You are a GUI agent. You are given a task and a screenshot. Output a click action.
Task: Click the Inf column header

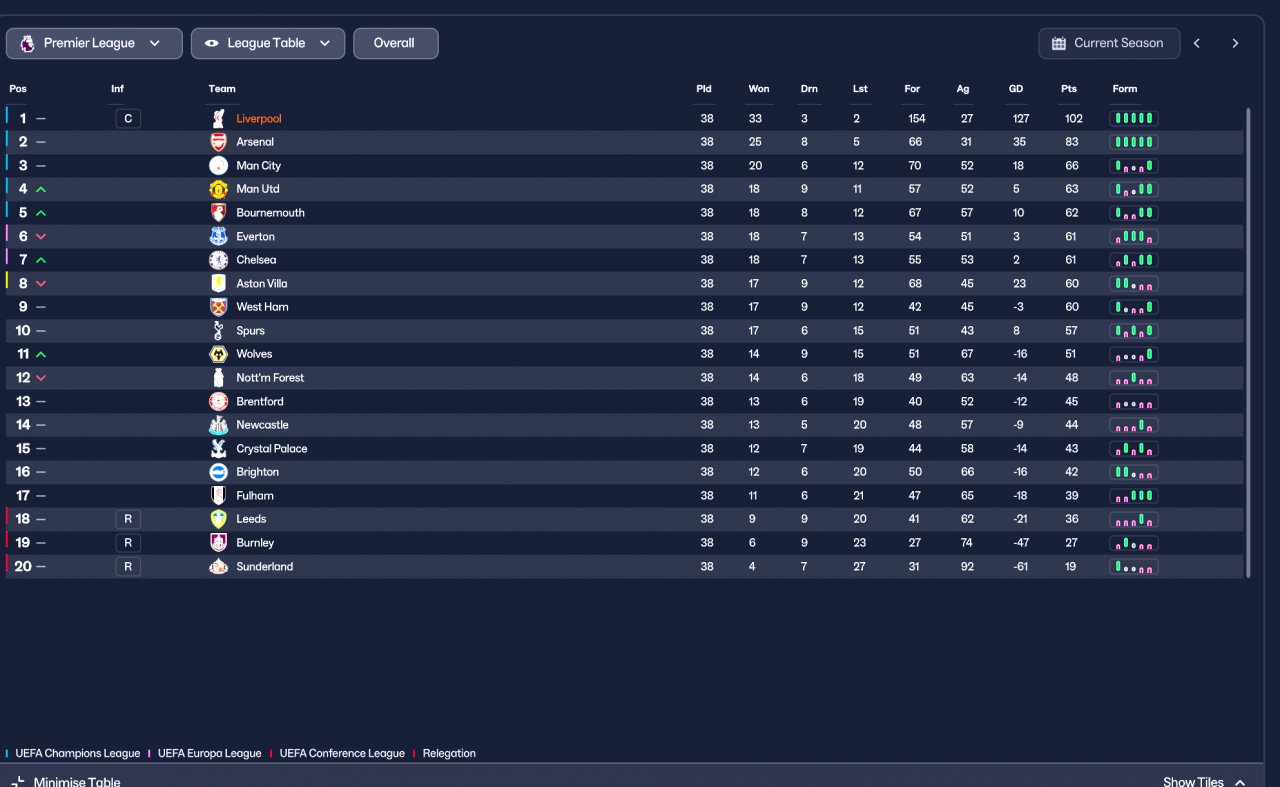coord(118,89)
